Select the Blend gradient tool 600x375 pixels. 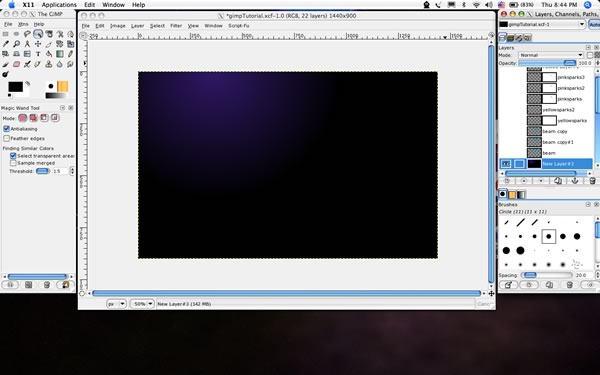tap(60, 54)
